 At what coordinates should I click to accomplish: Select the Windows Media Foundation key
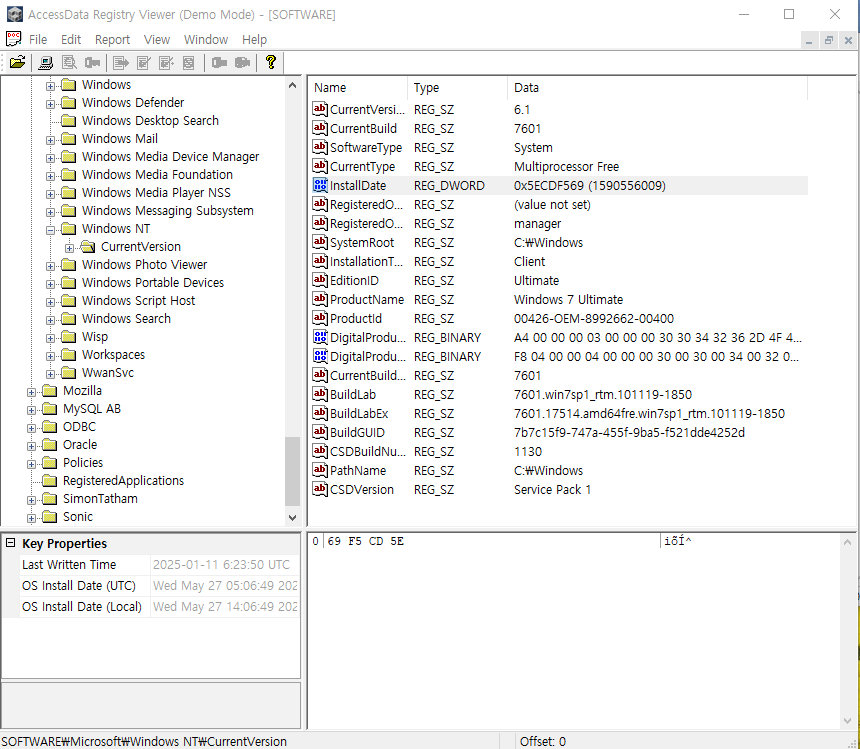(157, 174)
